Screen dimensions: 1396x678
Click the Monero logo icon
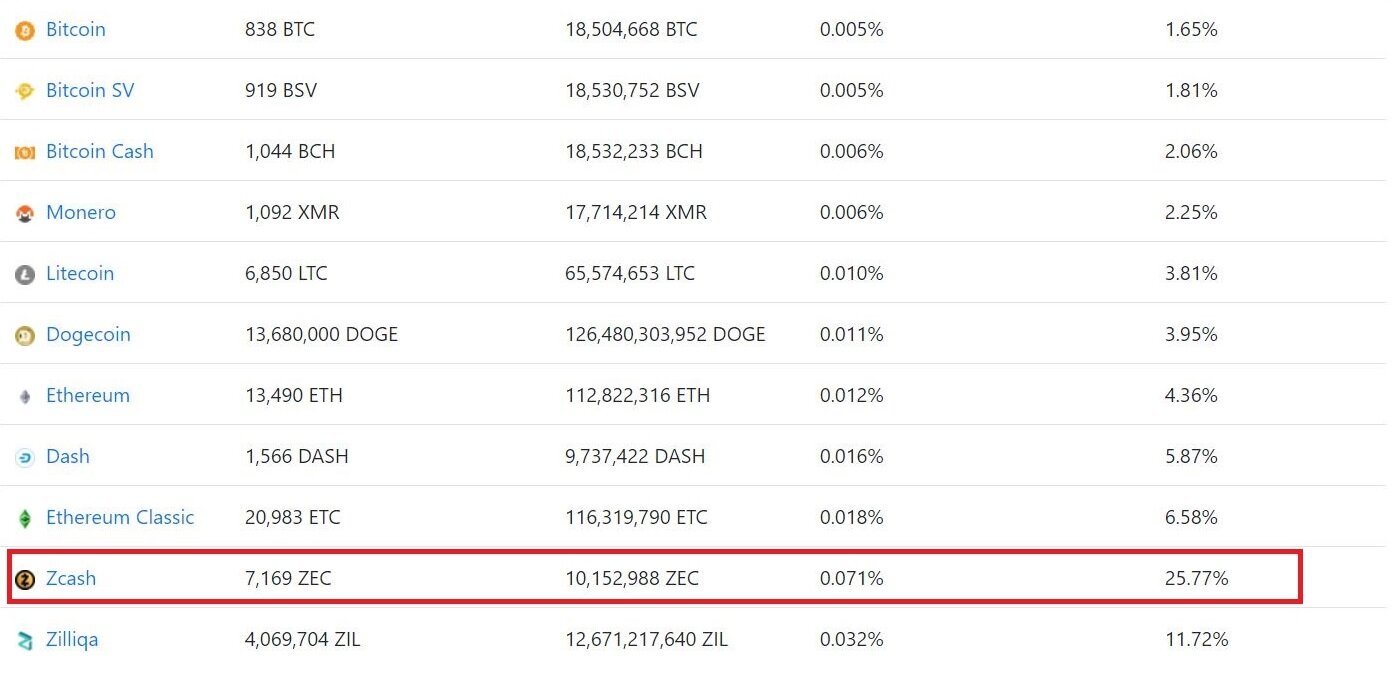pyautogui.click(x=25, y=214)
